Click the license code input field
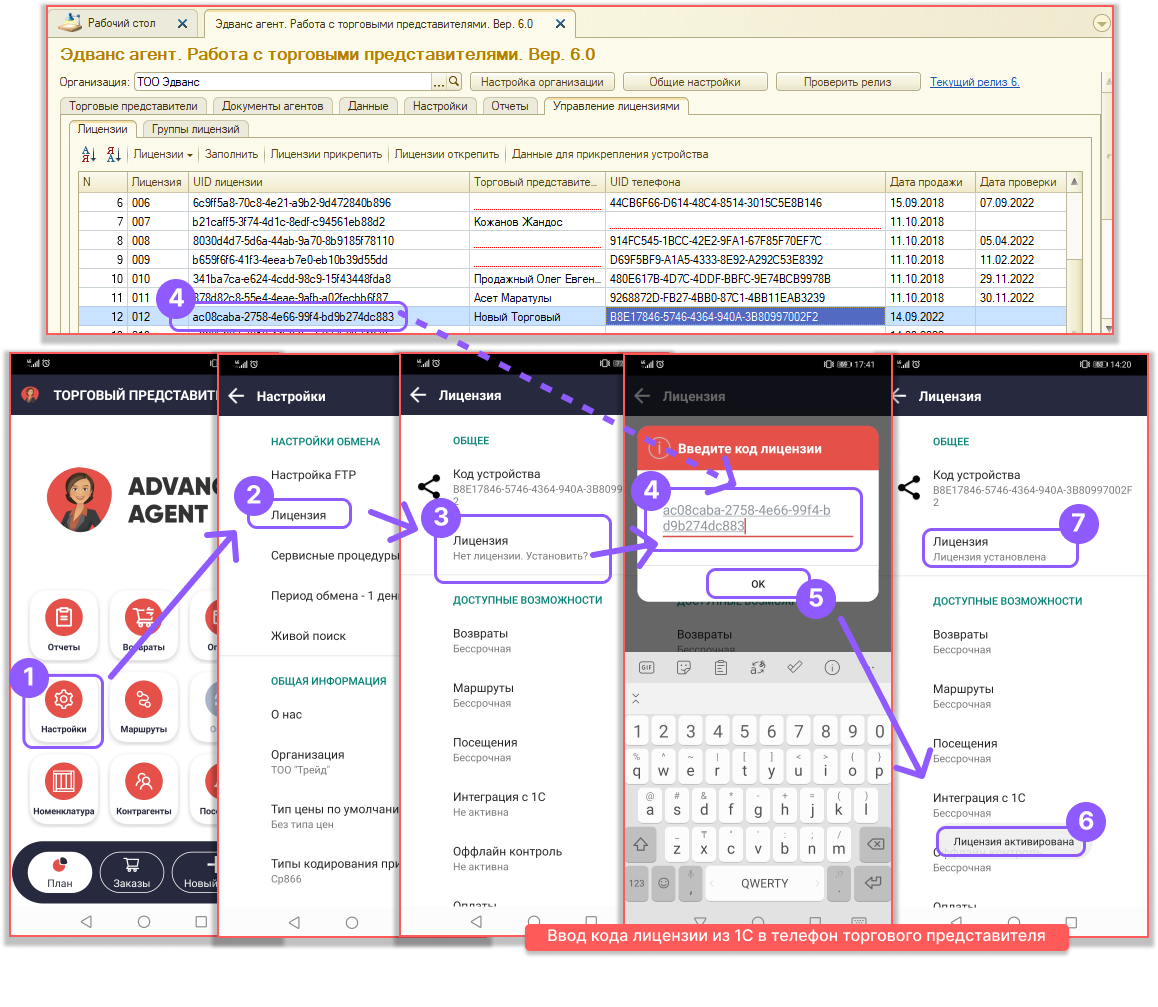This screenshot has width=1158, height=1007. pyautogui.click(x=758, y=518)
